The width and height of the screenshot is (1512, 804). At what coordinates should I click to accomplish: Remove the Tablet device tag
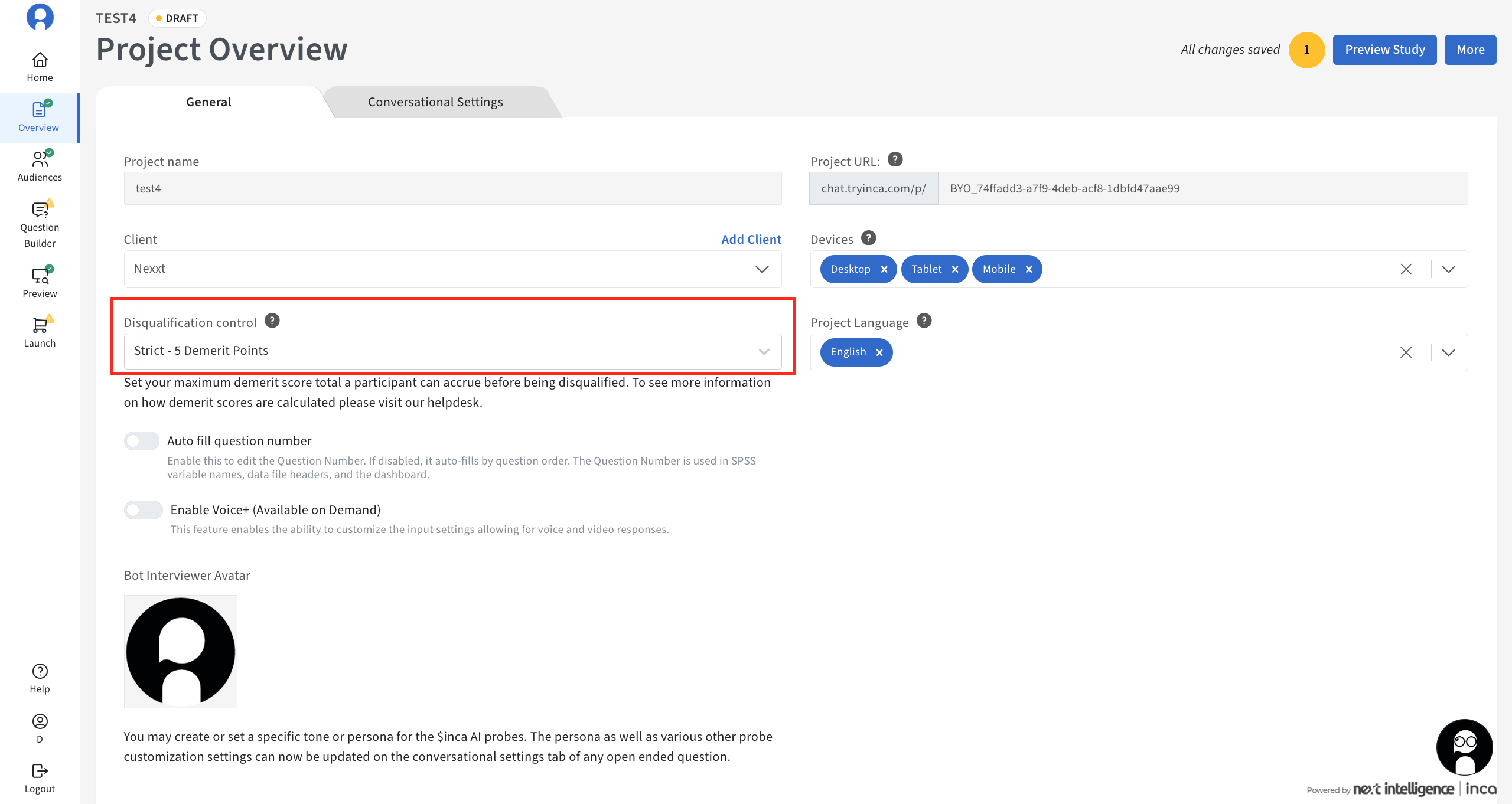pyautogui.click(x=955, y=269)
